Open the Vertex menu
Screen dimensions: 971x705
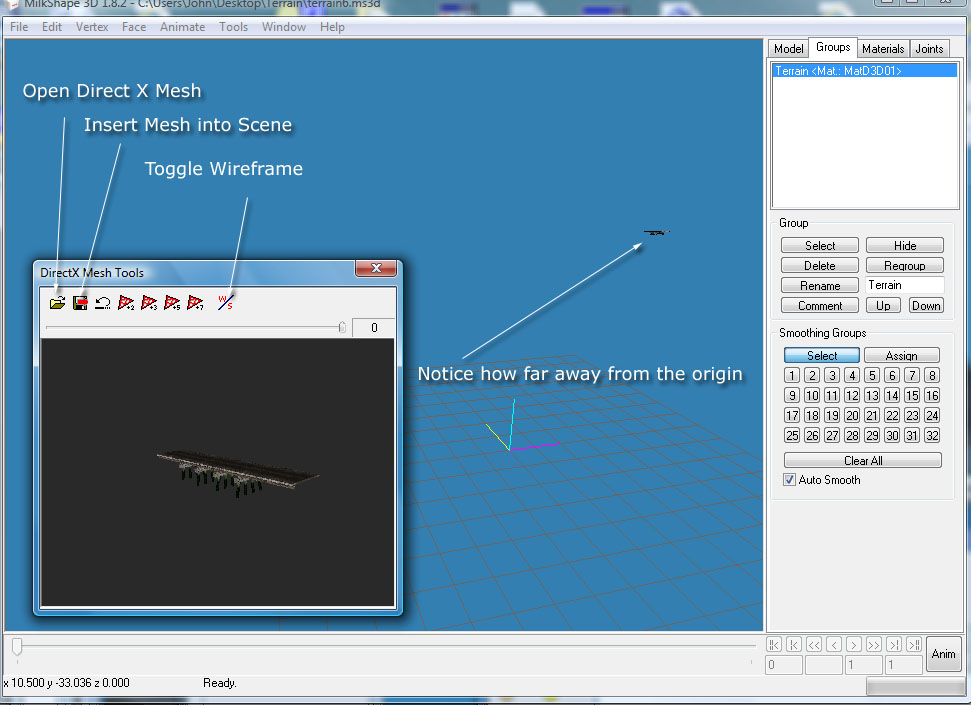coord(92,27)
